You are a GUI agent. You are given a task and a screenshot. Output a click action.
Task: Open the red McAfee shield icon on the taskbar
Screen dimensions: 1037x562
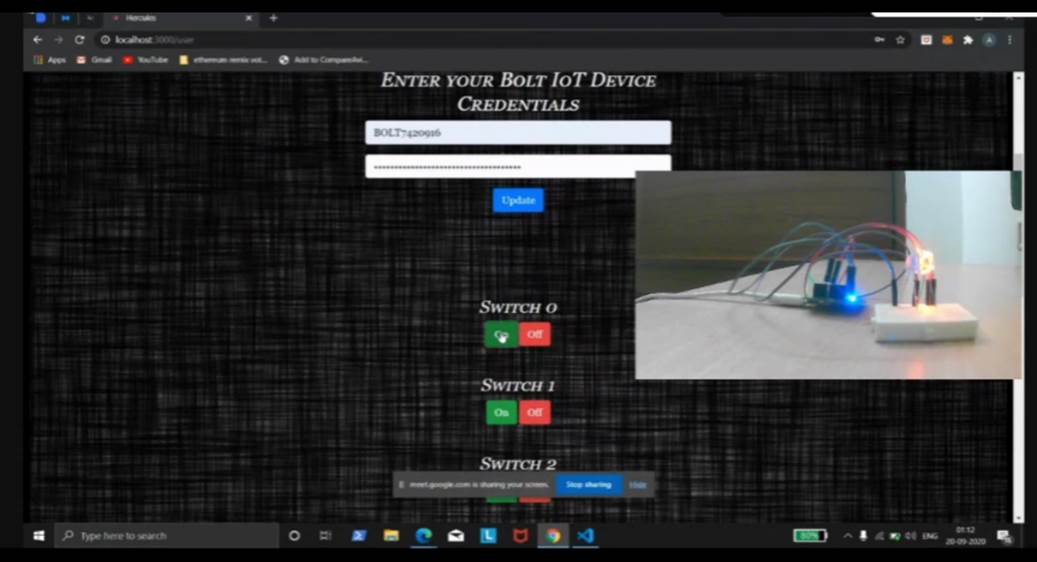(x=520, y=536)
